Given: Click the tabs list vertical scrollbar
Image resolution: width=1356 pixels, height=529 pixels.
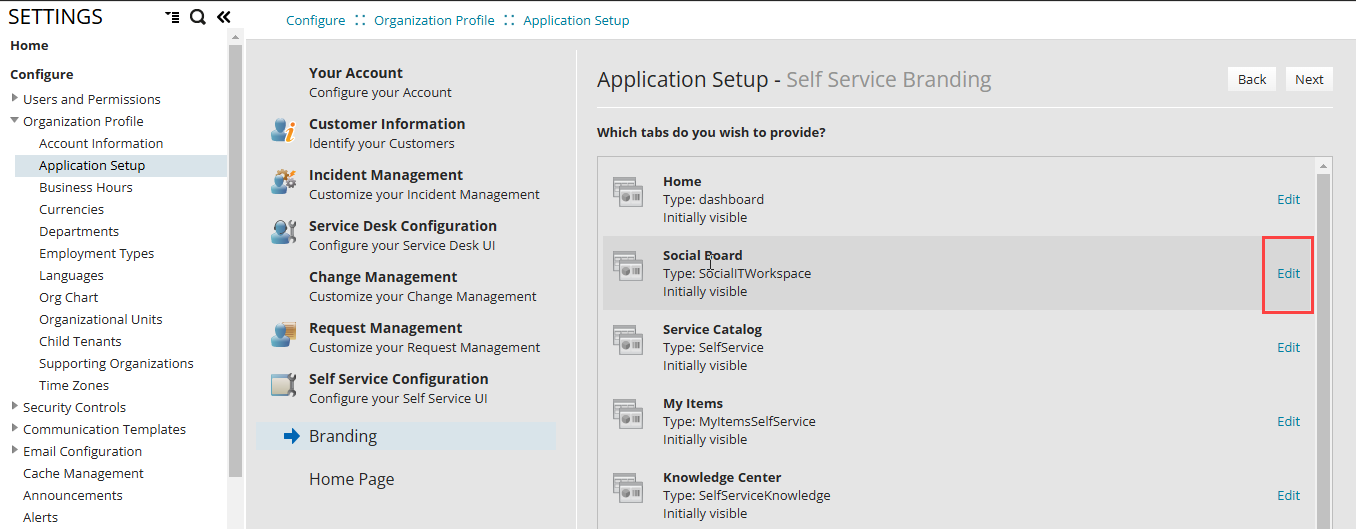Looking at the screenshot, I should [x=1323, y=350].
